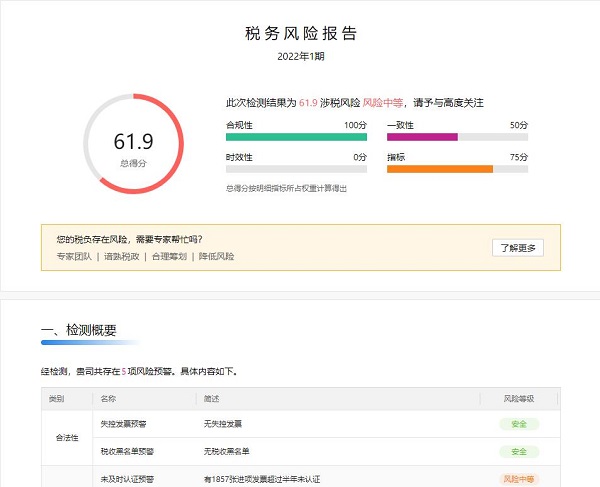This screenshot has width=600, height=487.
Task: Click the 了解更多 button
Action: click(x=518, y=248)
